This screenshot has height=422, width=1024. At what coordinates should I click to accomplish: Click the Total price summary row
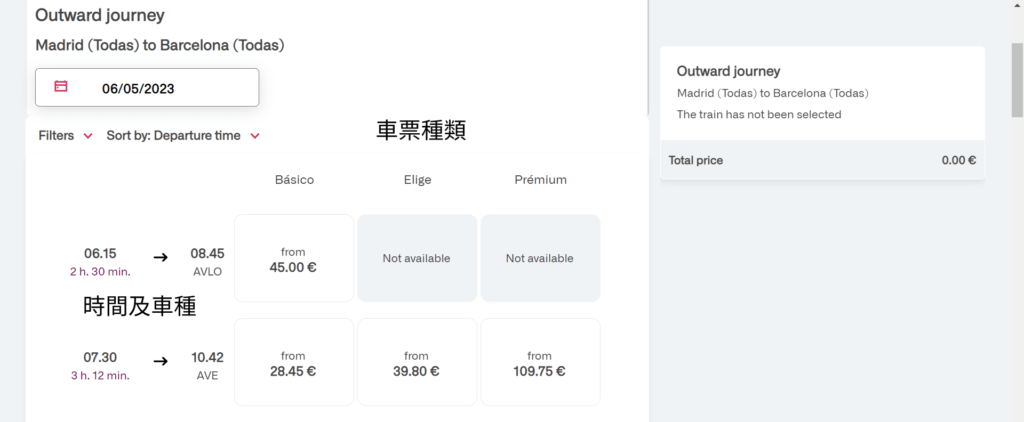click(x=822, y=160)
